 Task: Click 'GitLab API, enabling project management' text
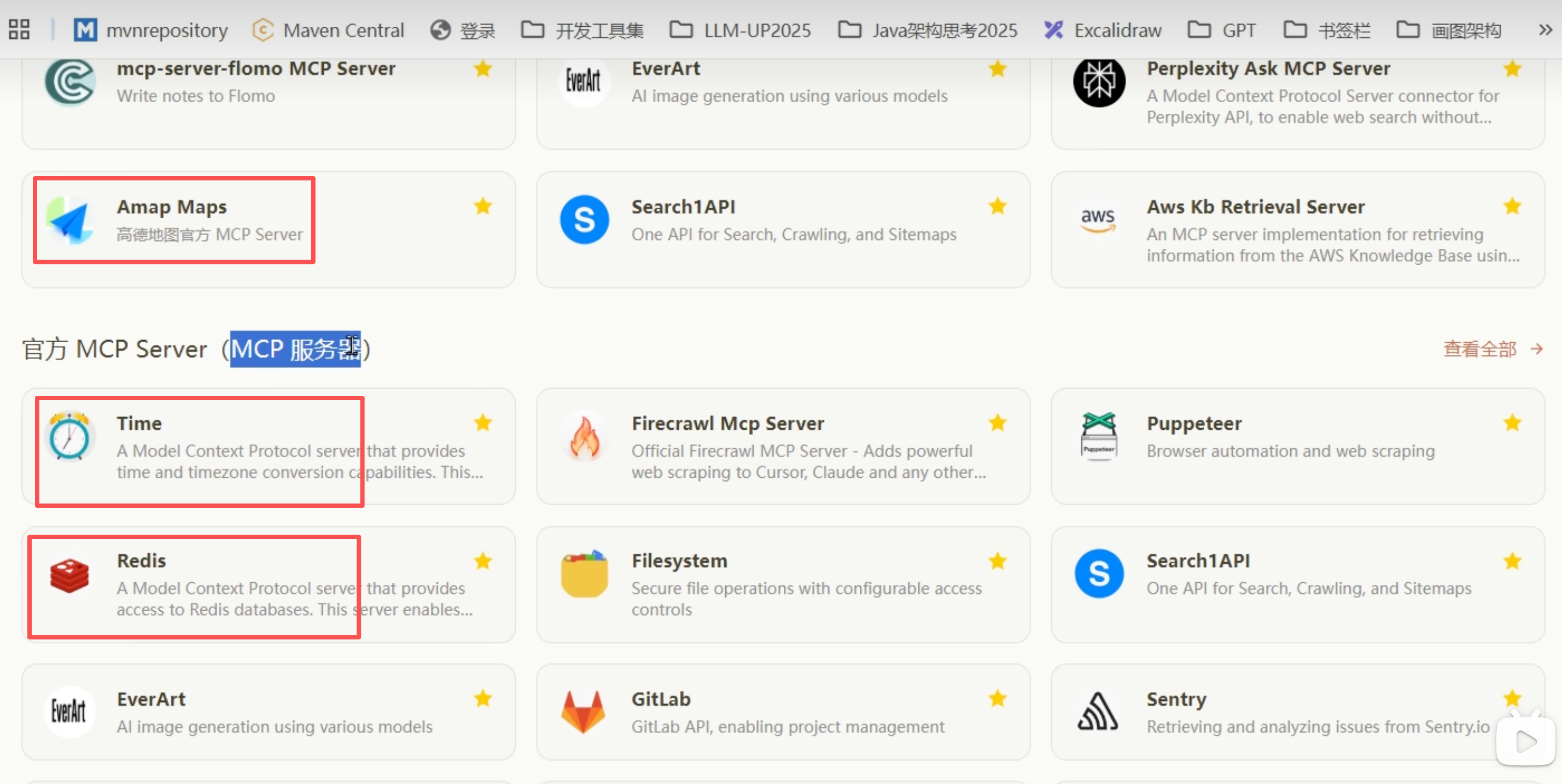coord(788,727)
